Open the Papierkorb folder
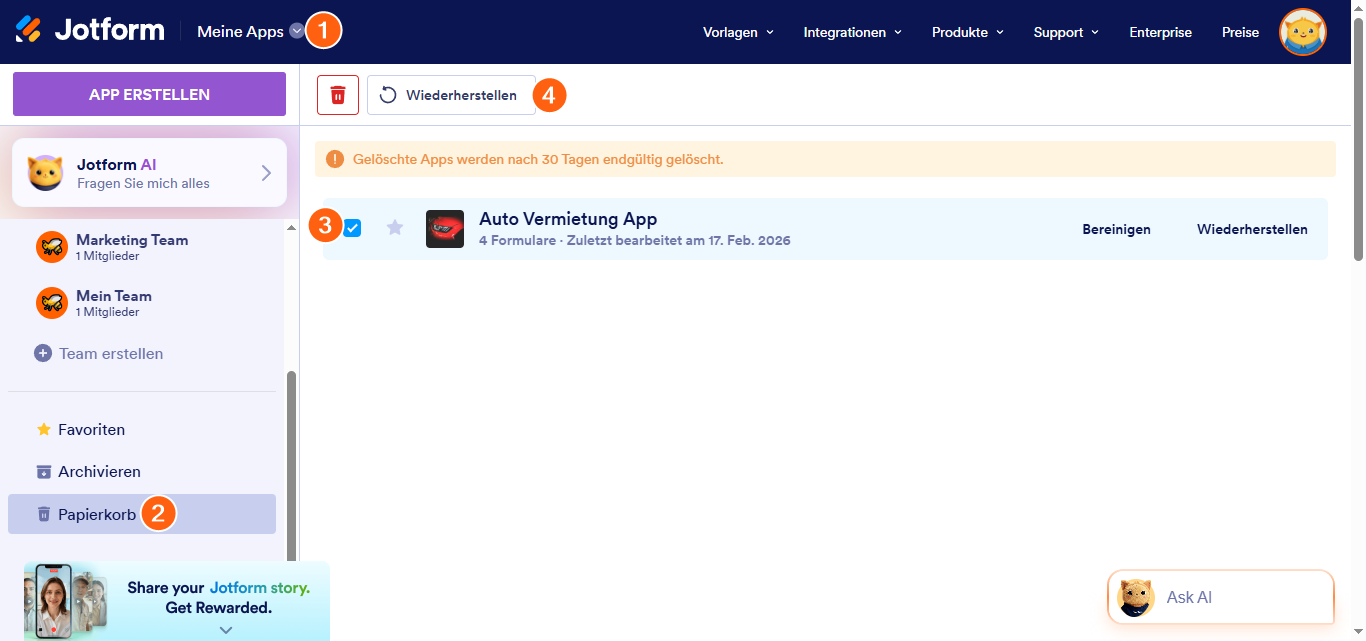 tap(142, 514)
